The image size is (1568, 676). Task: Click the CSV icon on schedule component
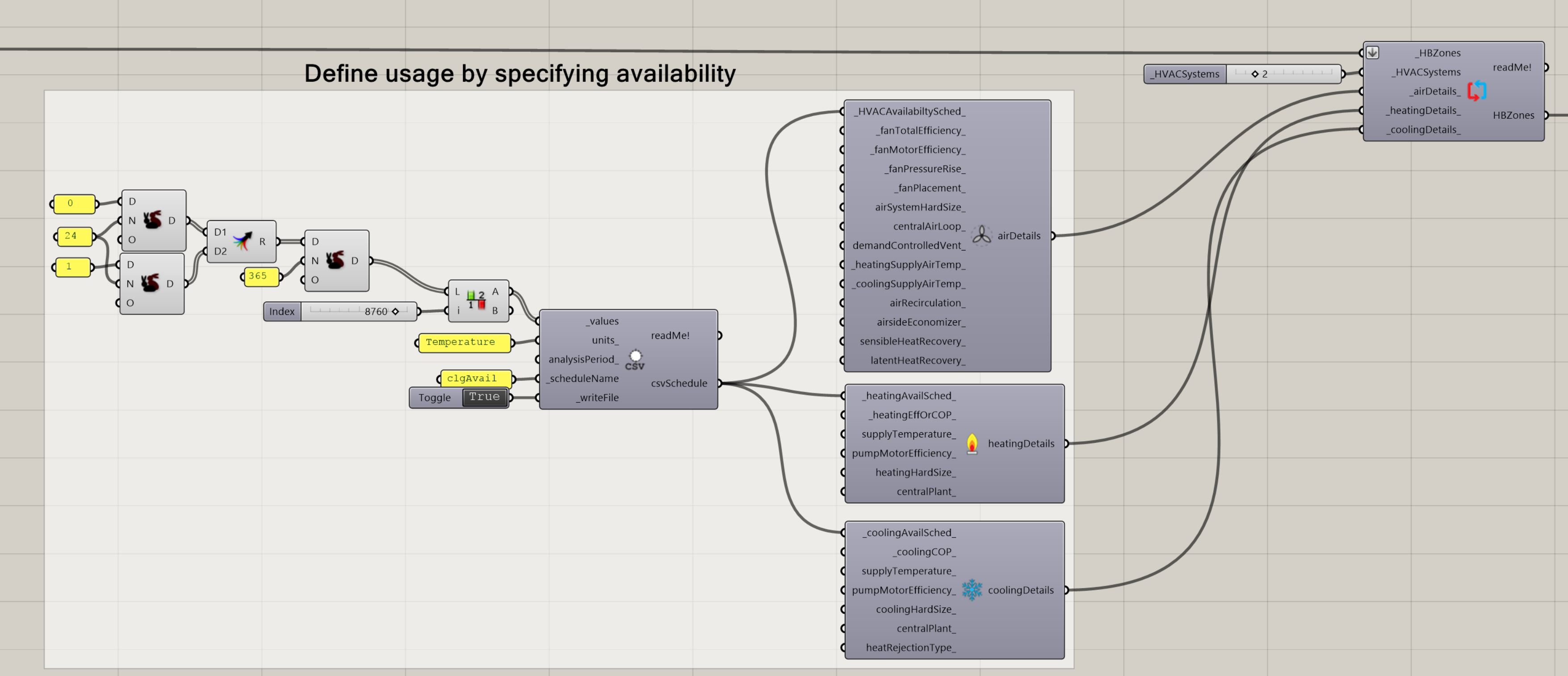click(x=635, y=359)
